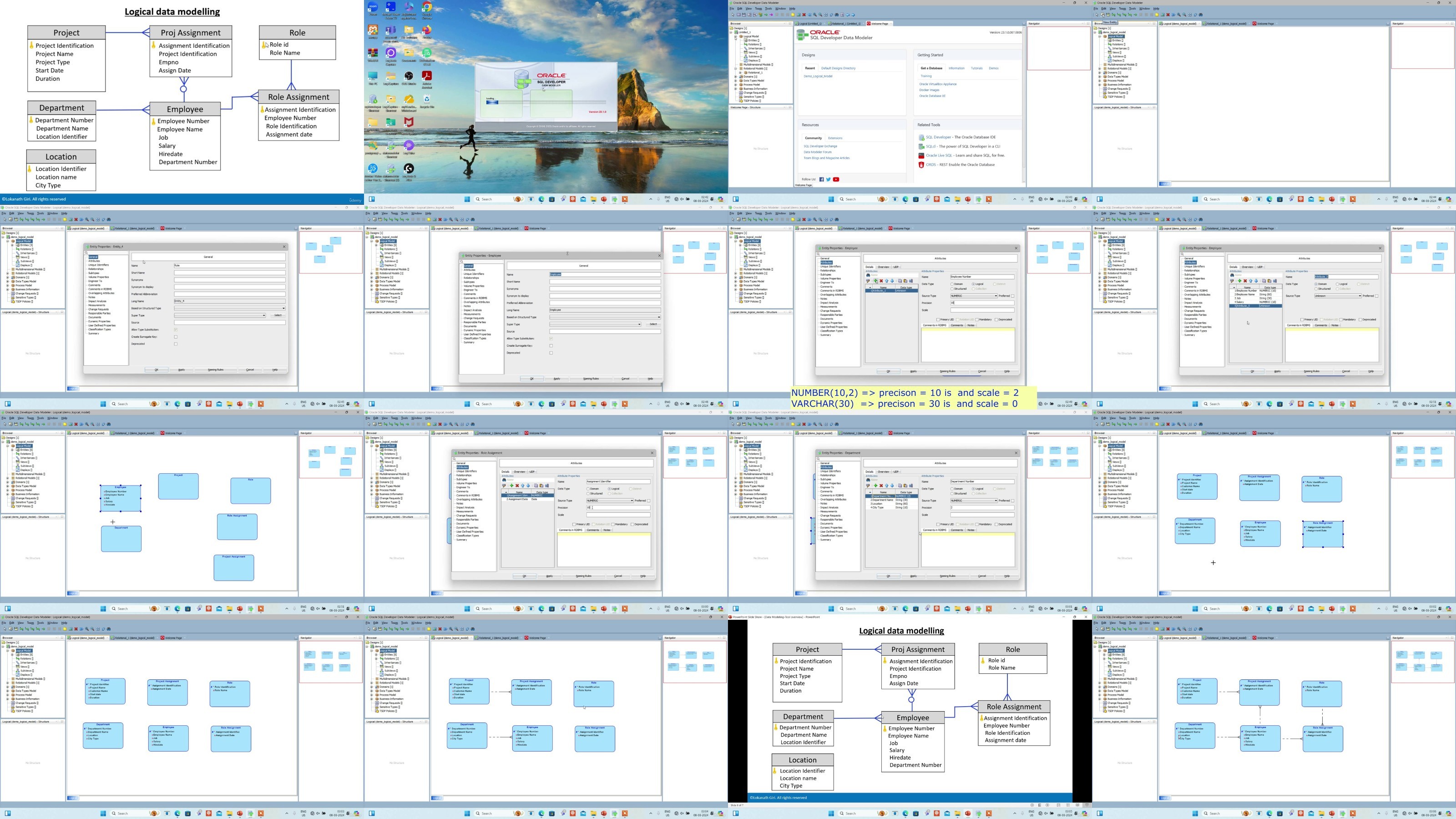Click the Facebook icon beside Follow Us

821,179
